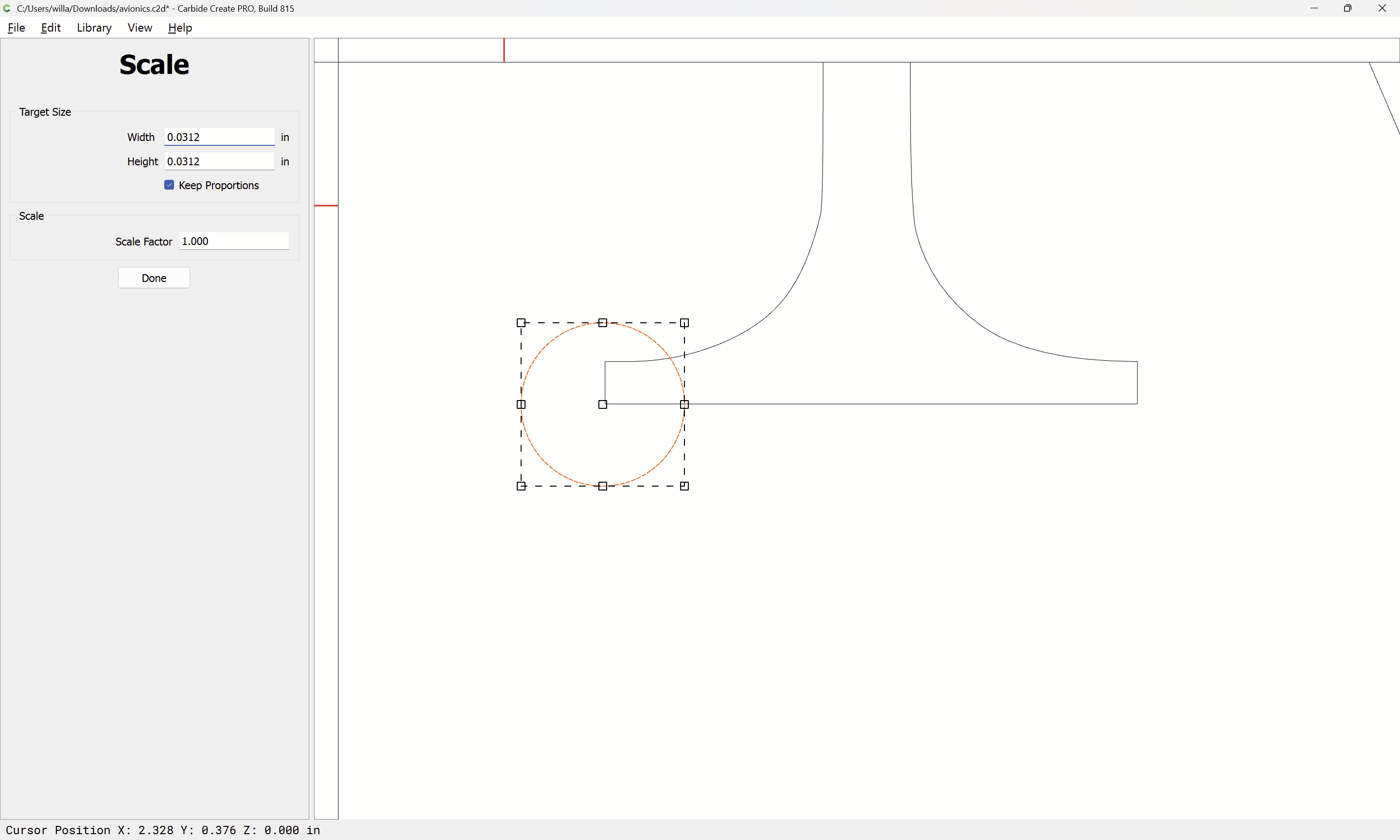The width and height of the screenshot is (1400, 840).
Task: Click the top-middle selection handle
Action: coord(603,323)
